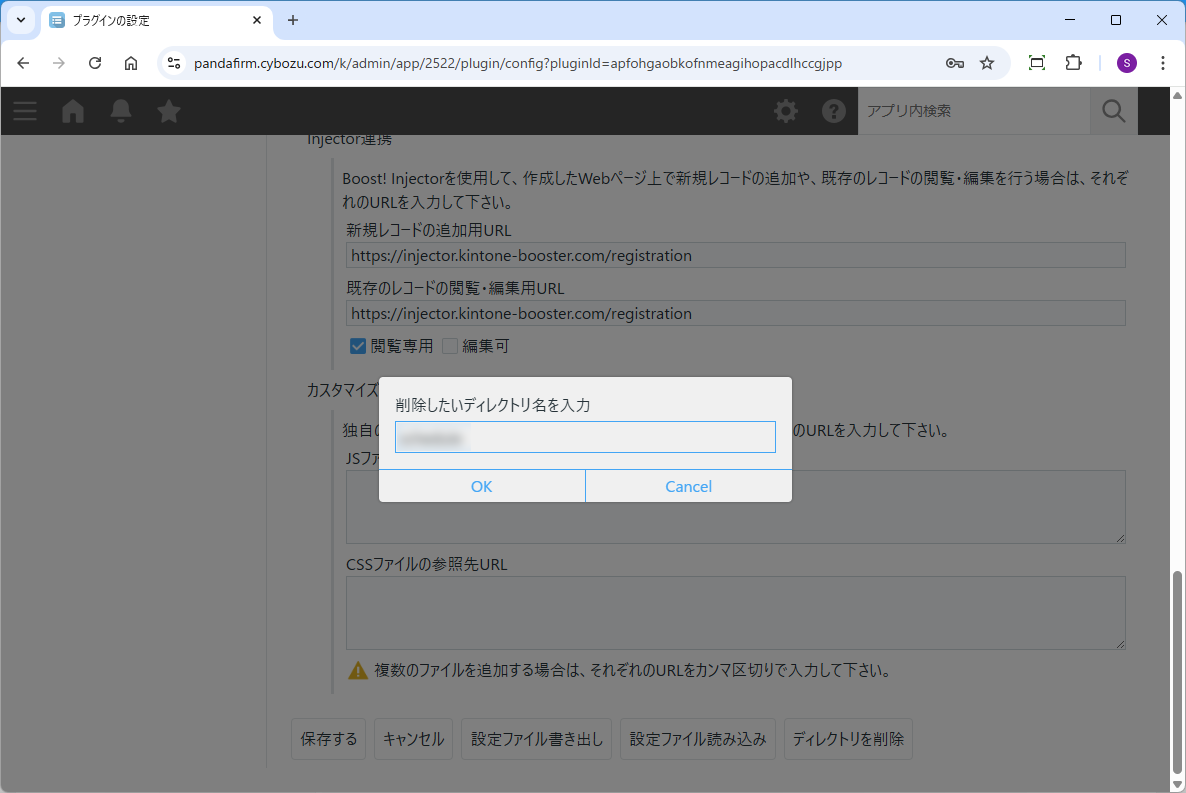The width and height of the screenshot is (1186, 793).
Task: Click the directory name input field
Action: click(x=585, y=437)
